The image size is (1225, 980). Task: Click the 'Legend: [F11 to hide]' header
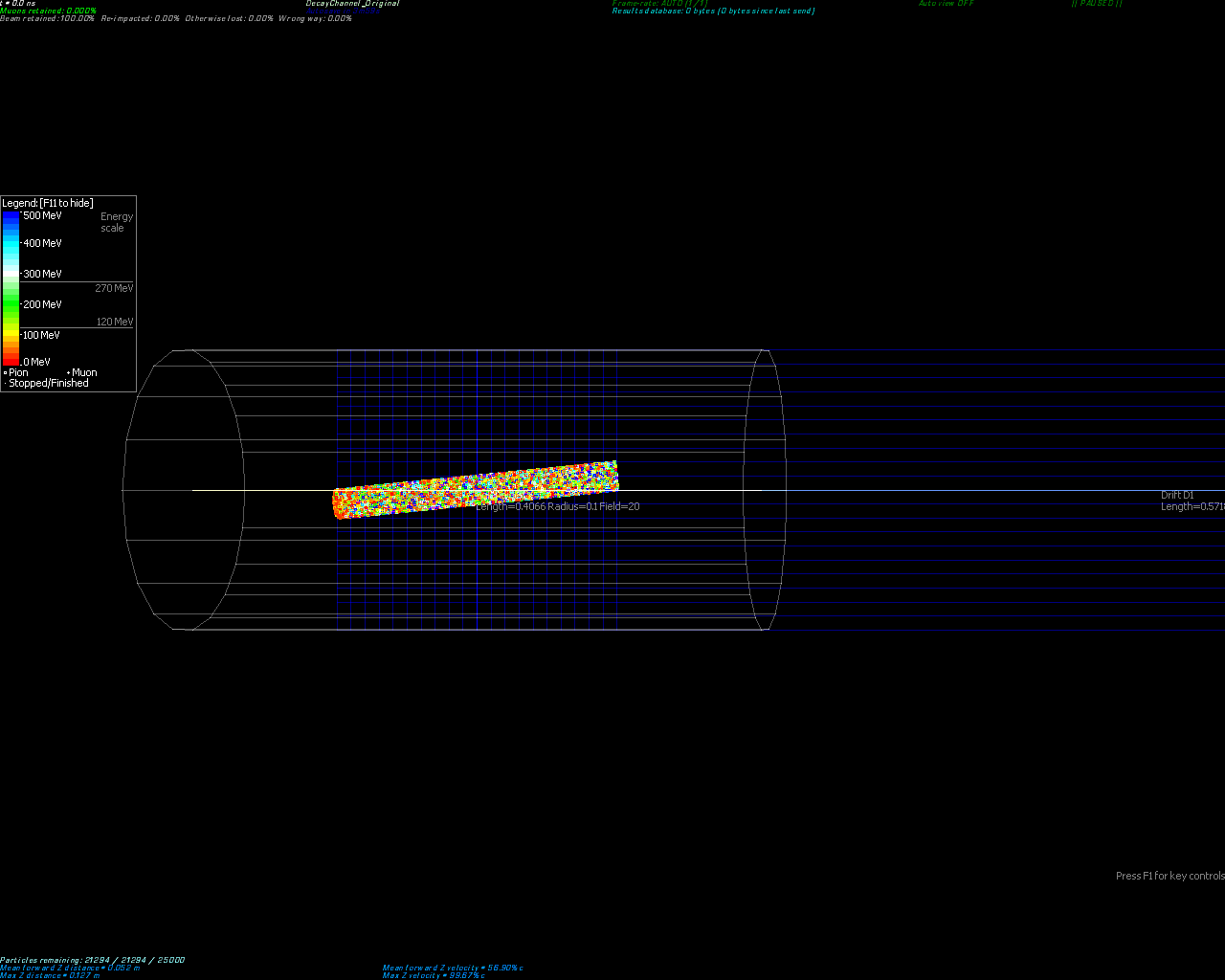48,203
